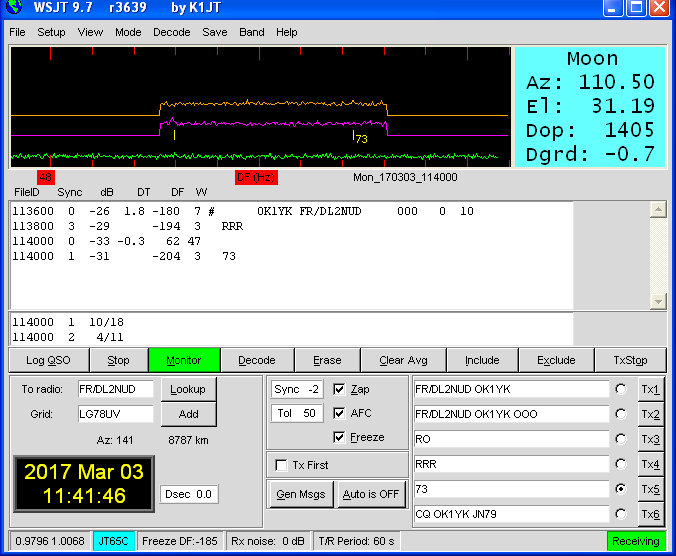Click the To radio callsign field

coord(116,389)
